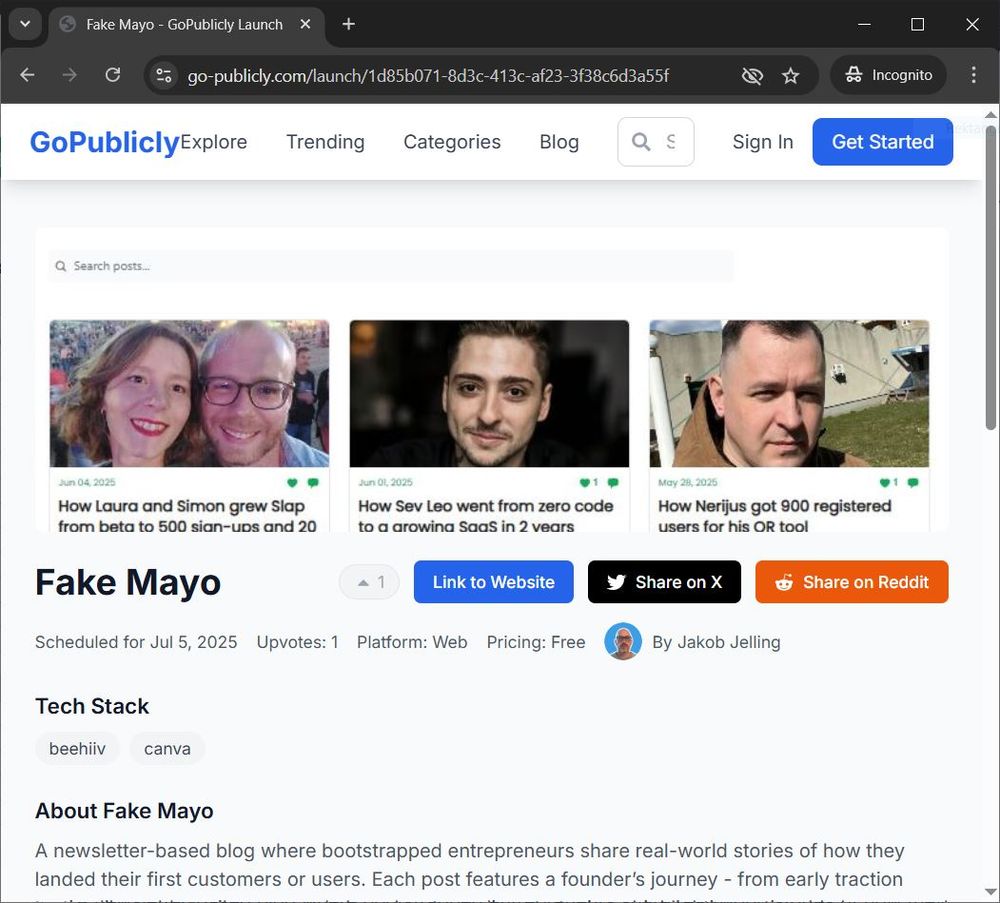Like the Nerijus post heart
The height and width of the screenshot is (903, 1000).
(884, 483)
